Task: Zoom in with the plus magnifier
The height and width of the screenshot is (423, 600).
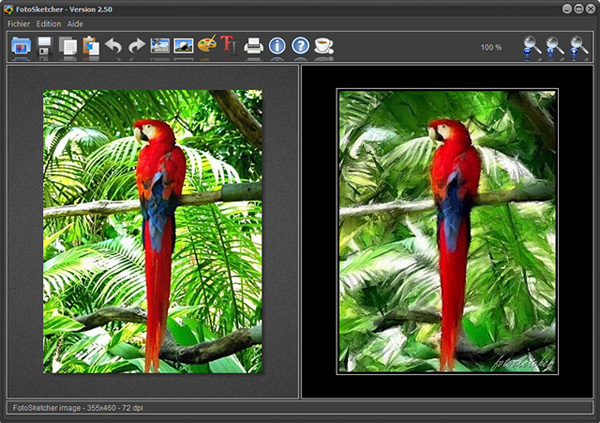Action: [578, 47]
